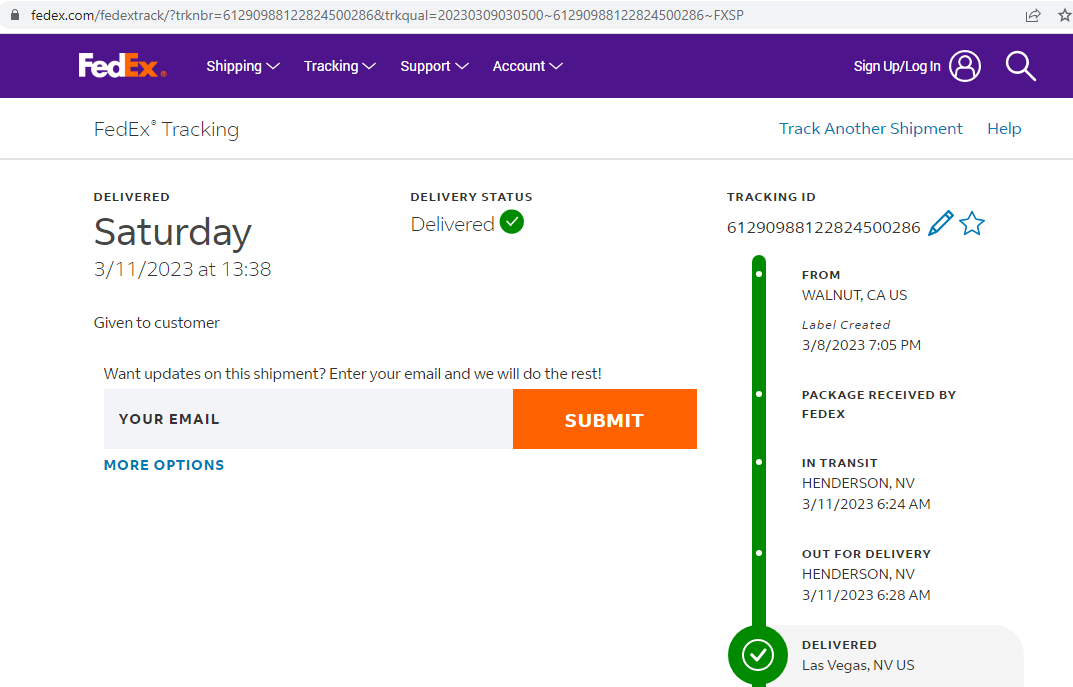Viewport: 1073px width, 687px height.
Task: Add shipment to watch list with star
Action: coord(972,224)
